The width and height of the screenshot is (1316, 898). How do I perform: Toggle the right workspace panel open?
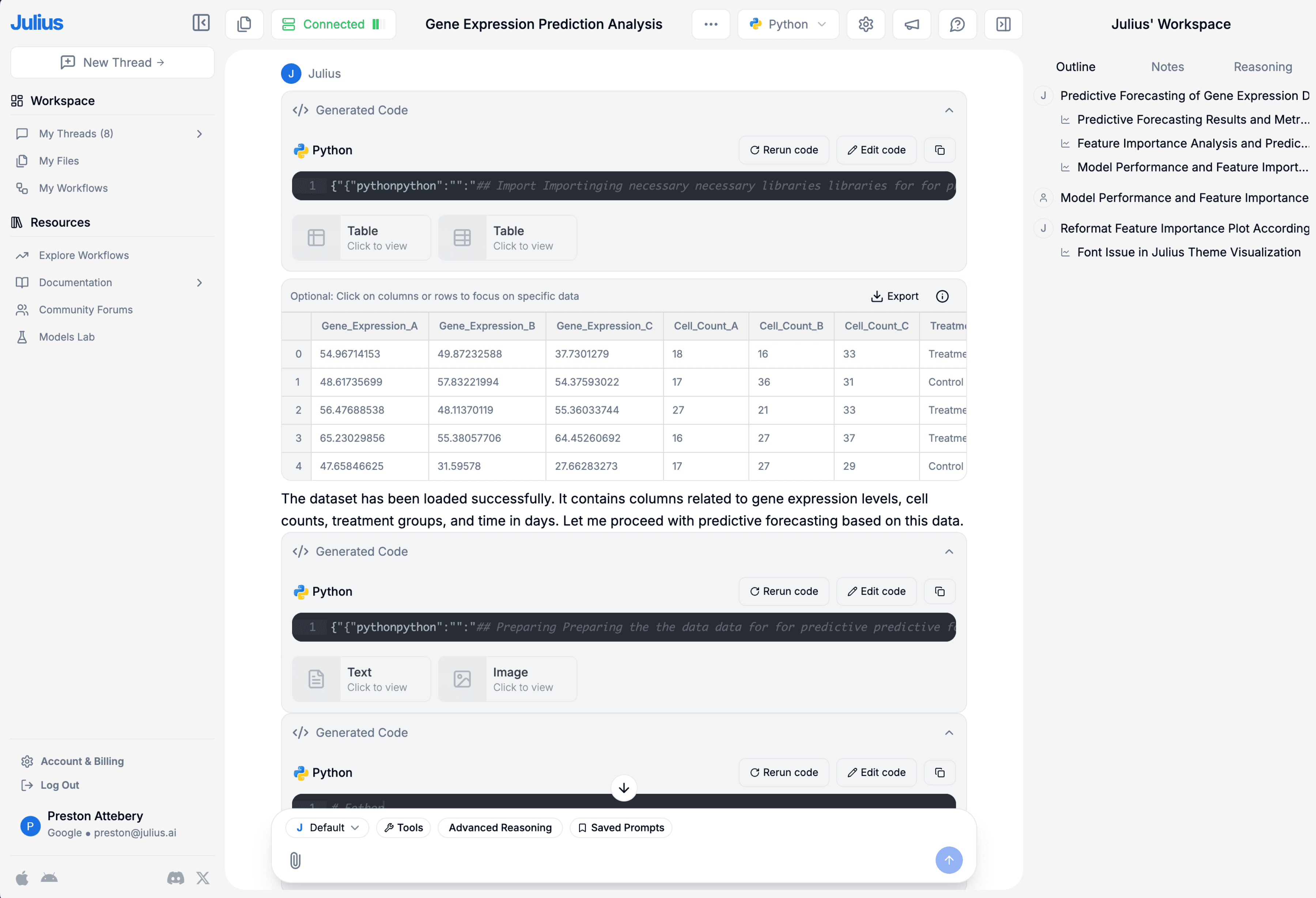pos(1003,24)
